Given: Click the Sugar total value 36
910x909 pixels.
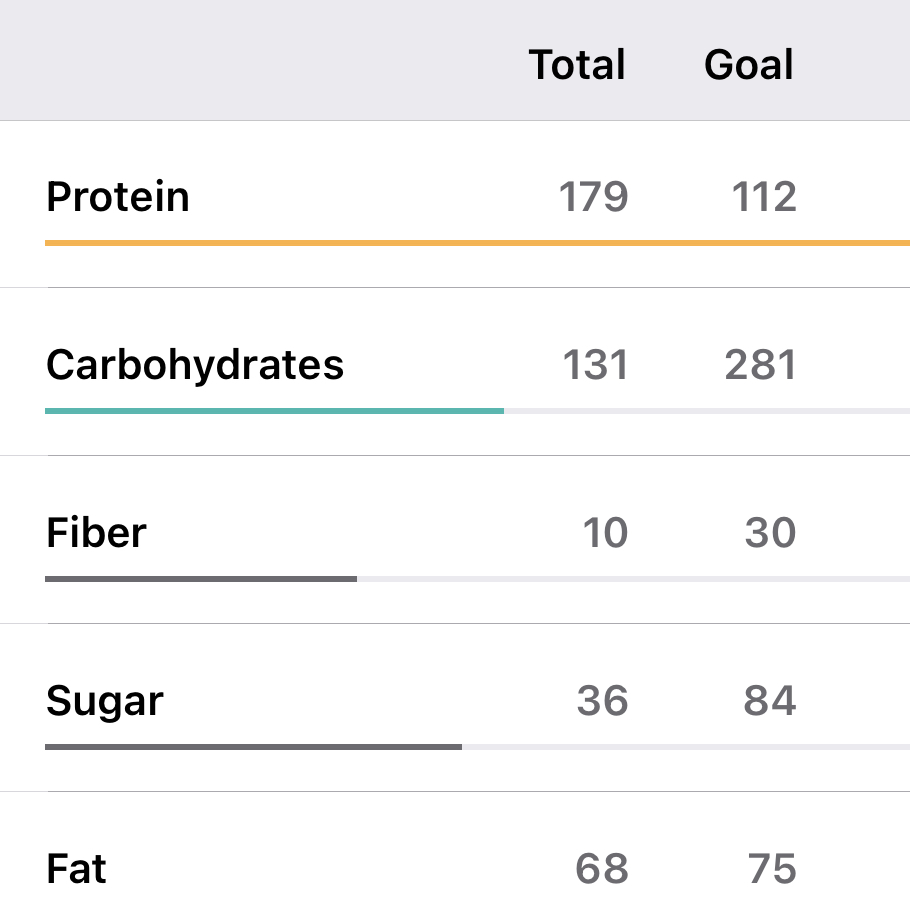Looking at the screenshot, I should click(x=602, y=701).
